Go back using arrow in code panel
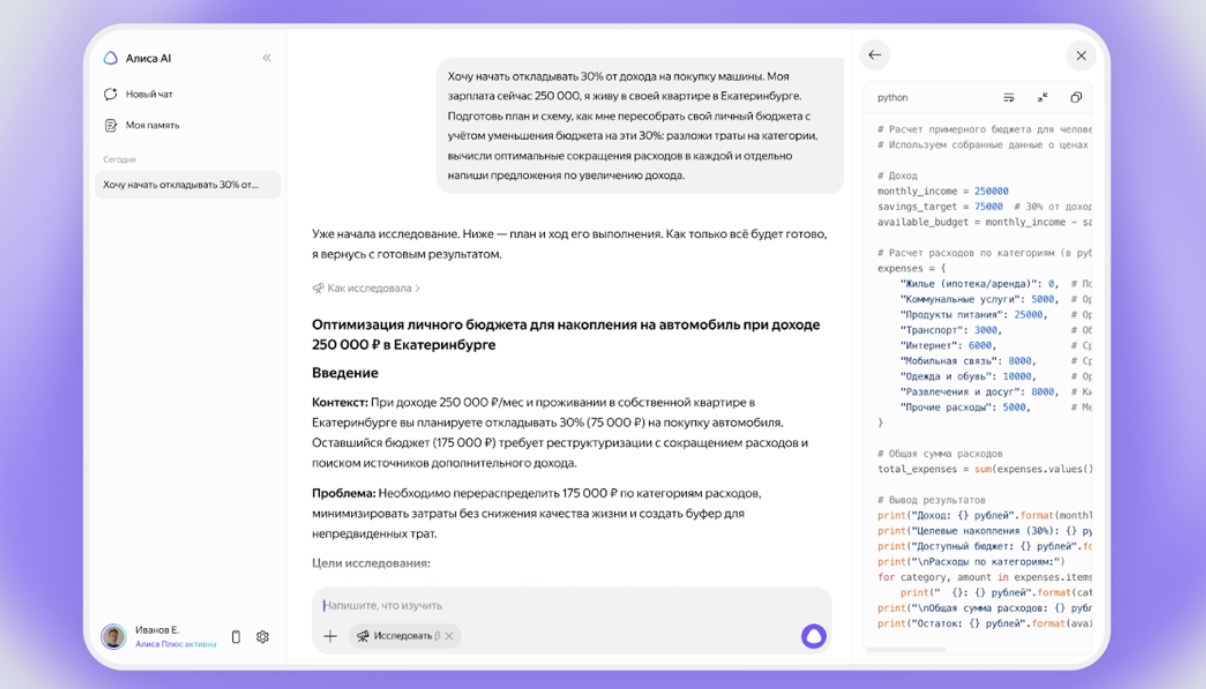The height and width of the screenshot is (689, 1206). pyautogui.click(x=875, y=55)
